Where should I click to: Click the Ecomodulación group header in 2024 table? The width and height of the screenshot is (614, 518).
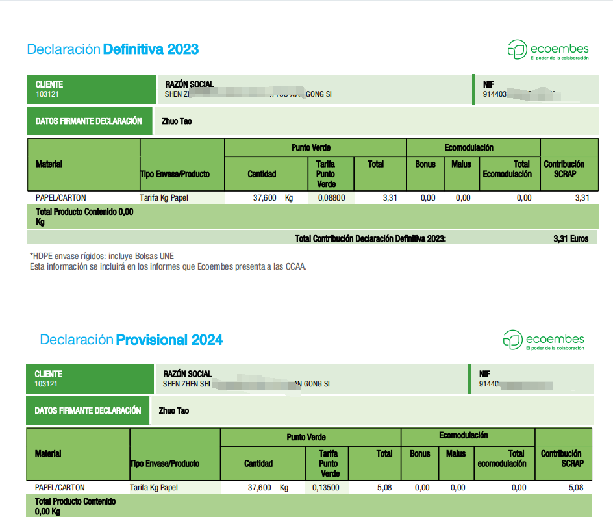point(464,435)
